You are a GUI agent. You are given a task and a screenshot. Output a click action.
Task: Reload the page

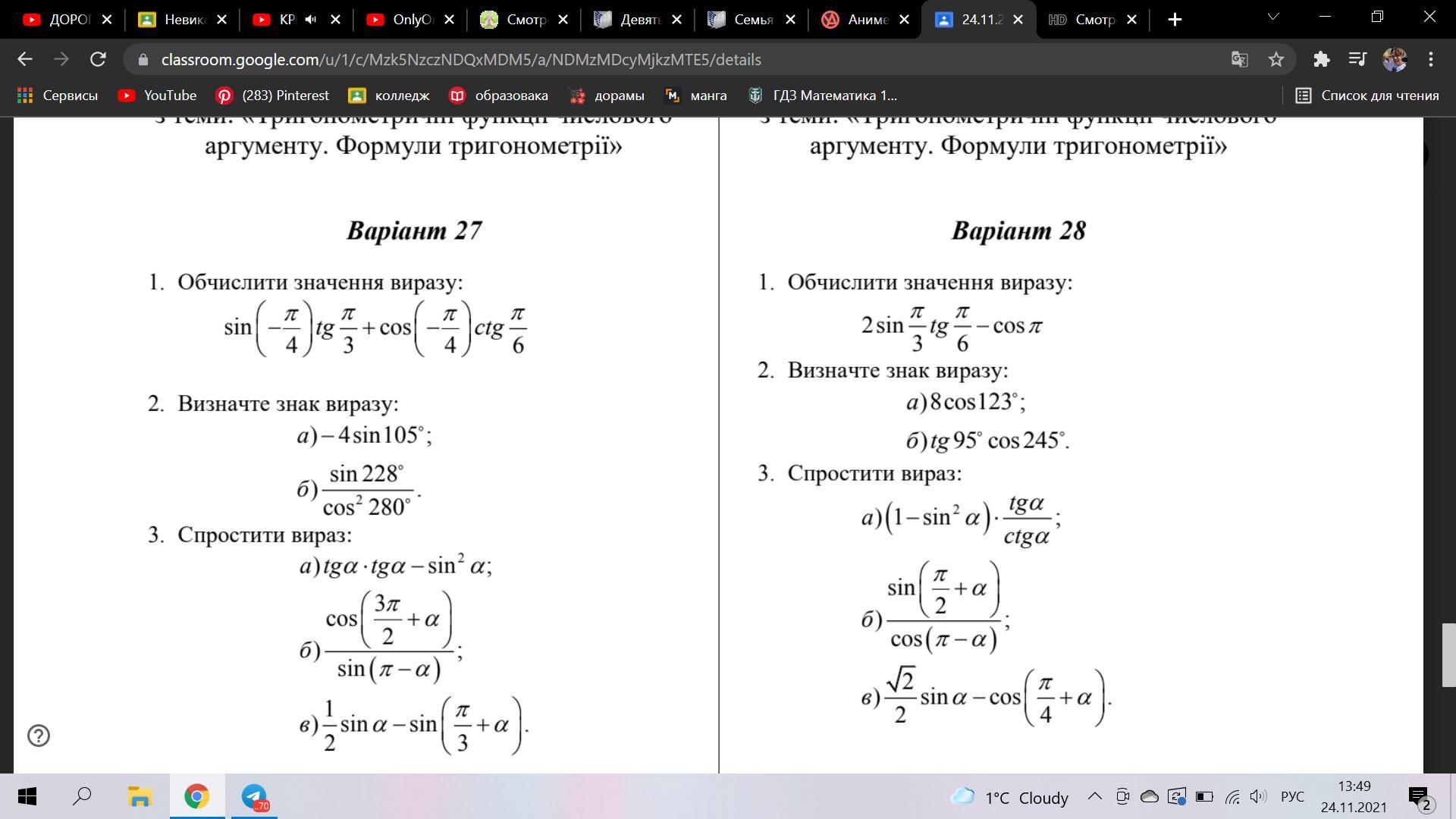point(98,59)
